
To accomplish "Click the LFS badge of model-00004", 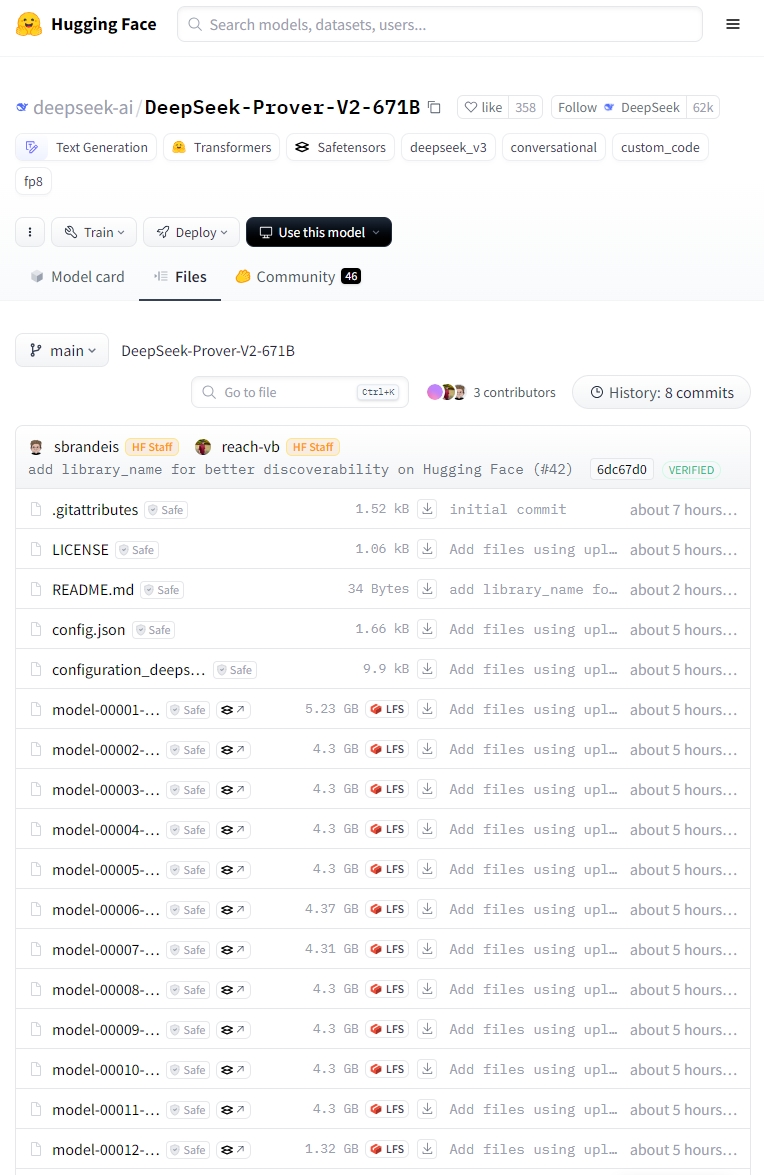I will click(x=387, y=829).
